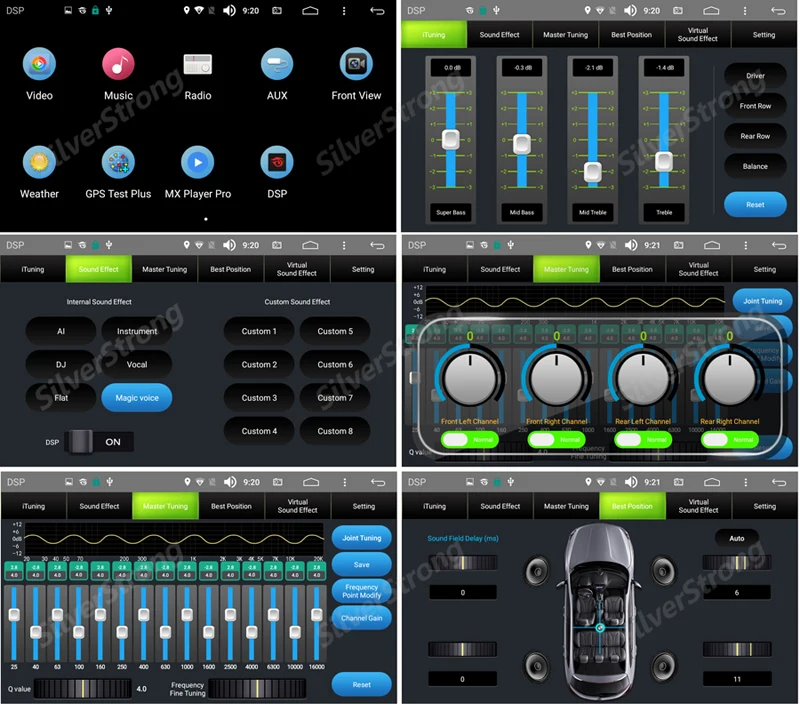Pick the Custom 5 sound effect
800x704 pixels.
coord(335,332)
